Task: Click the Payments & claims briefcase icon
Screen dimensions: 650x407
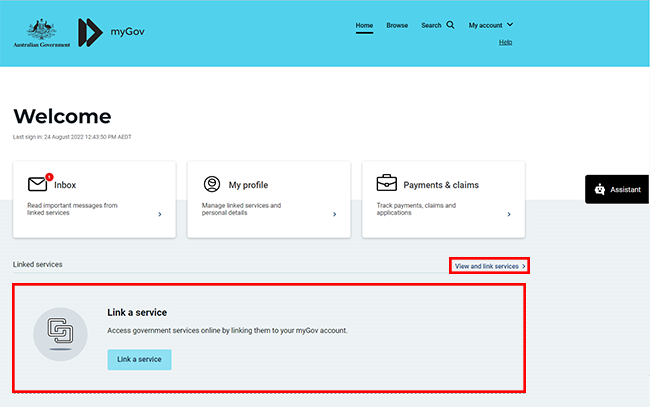Action: [386, 184]
